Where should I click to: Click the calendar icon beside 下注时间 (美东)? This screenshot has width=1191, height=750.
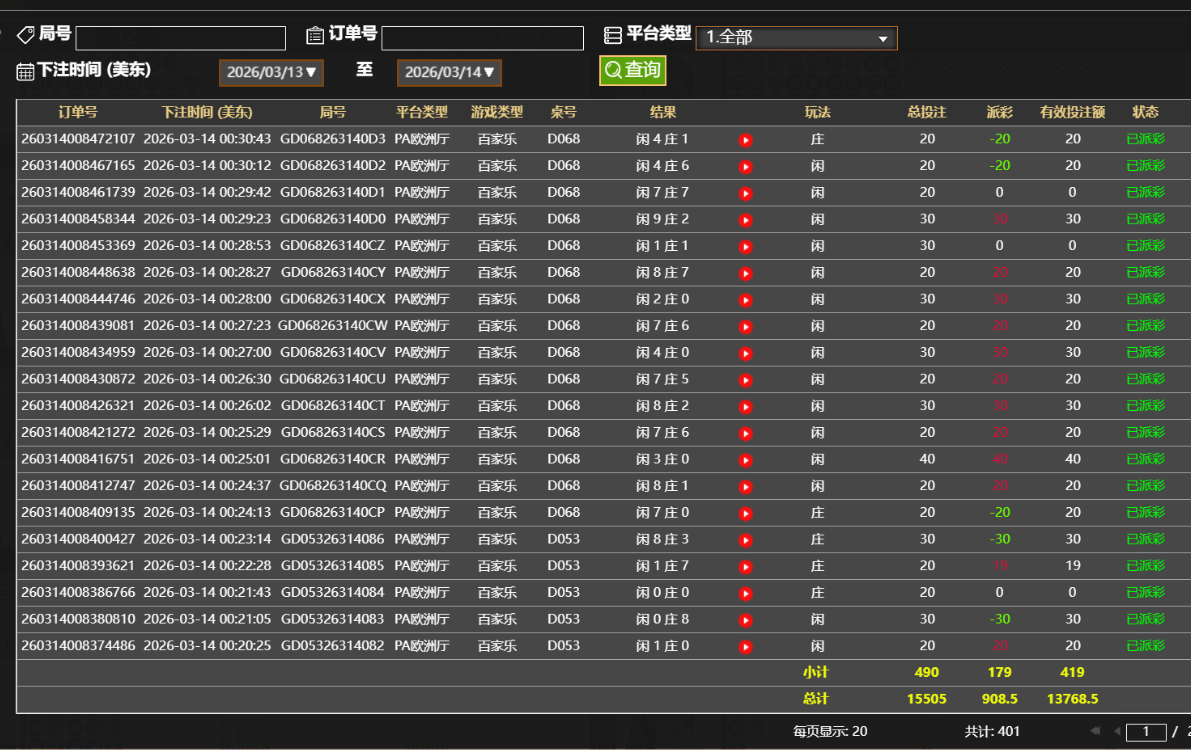click(23, 71)
